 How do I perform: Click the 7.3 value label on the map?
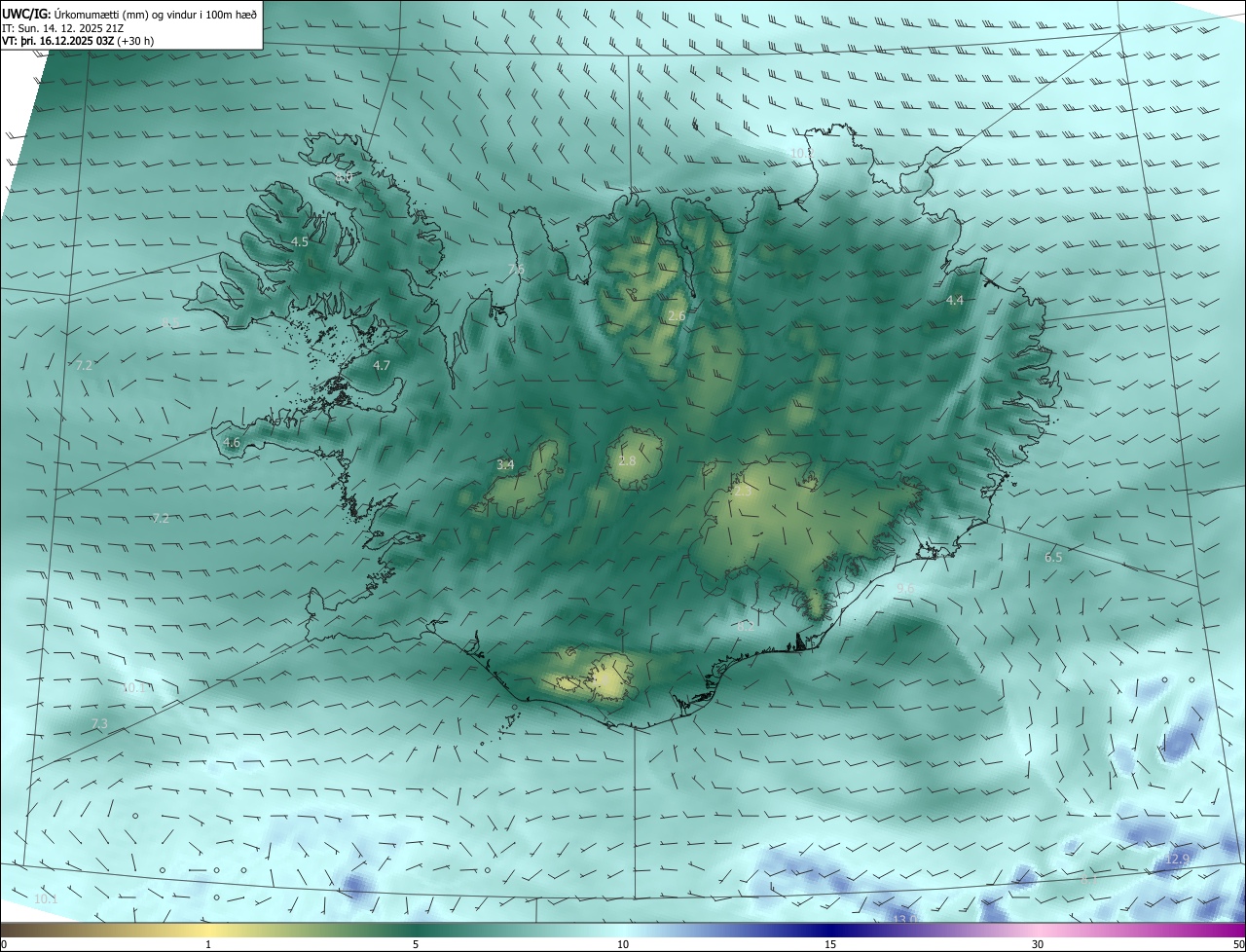coord(99,724)
